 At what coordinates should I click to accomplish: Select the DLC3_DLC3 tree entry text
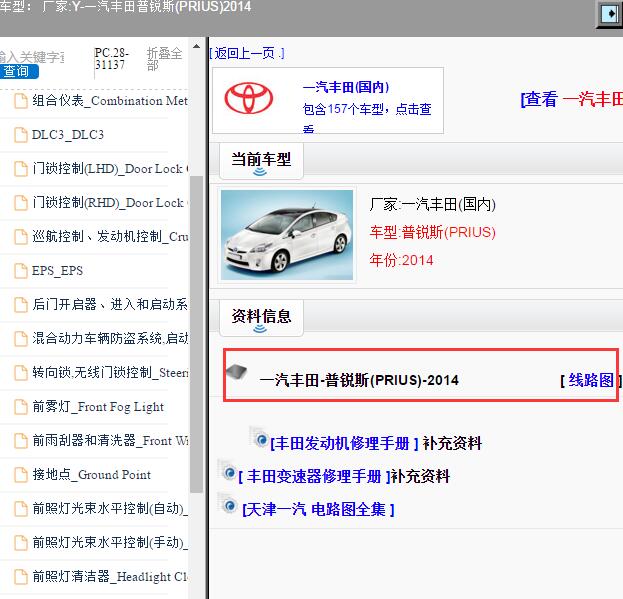click(x=68, y=135)
